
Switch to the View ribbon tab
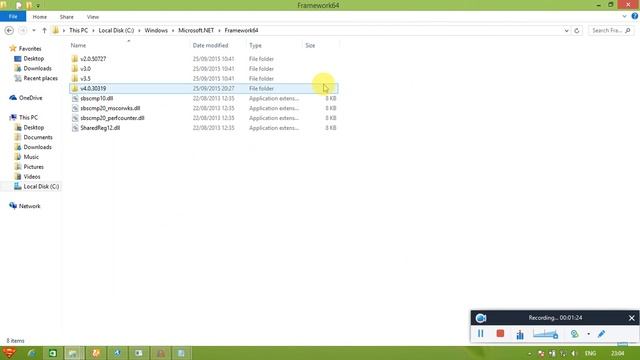pyautogui.click(x=93, y=17)
